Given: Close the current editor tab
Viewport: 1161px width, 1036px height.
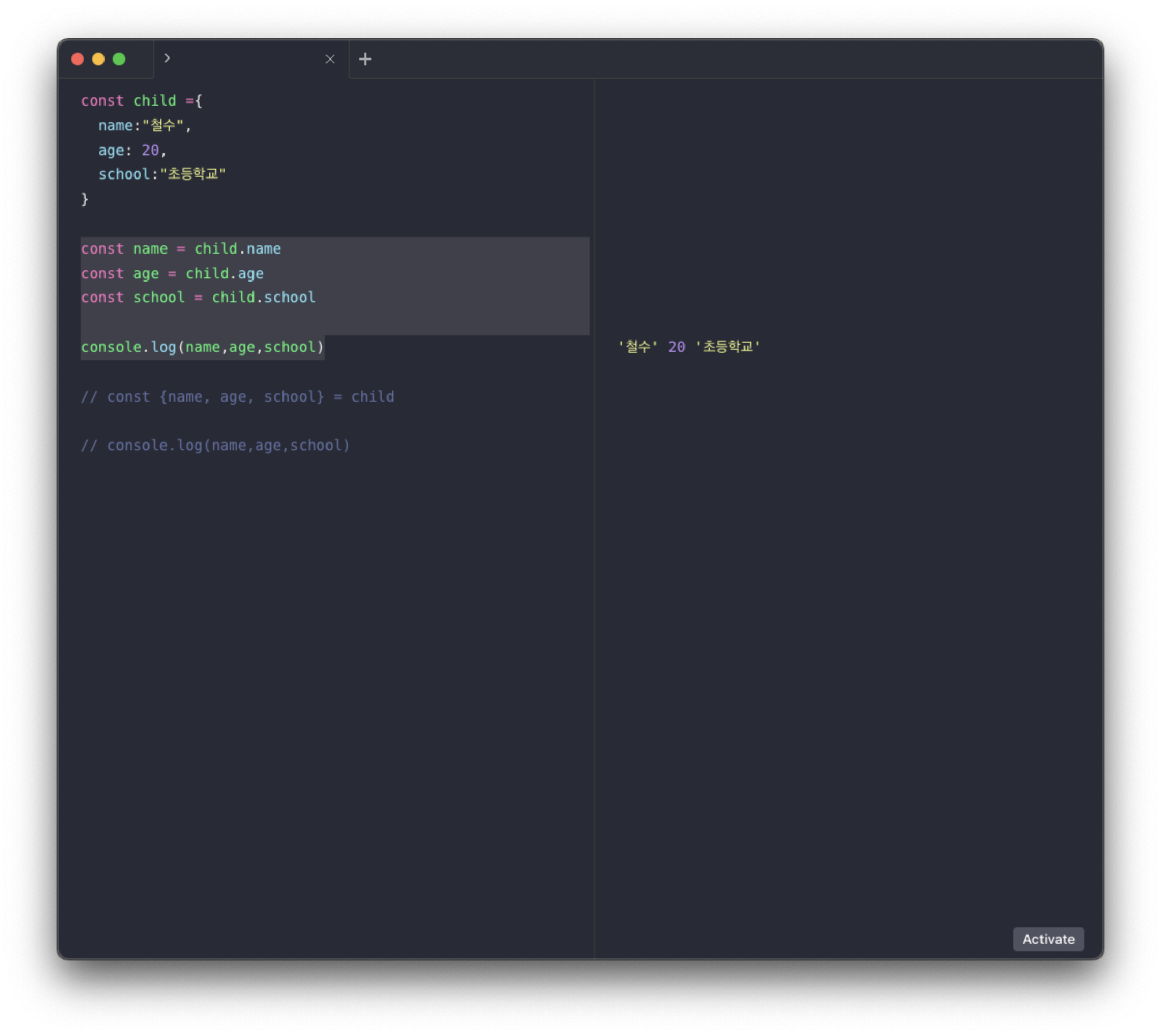Looking at the screenshot, I should pos(330,59).
